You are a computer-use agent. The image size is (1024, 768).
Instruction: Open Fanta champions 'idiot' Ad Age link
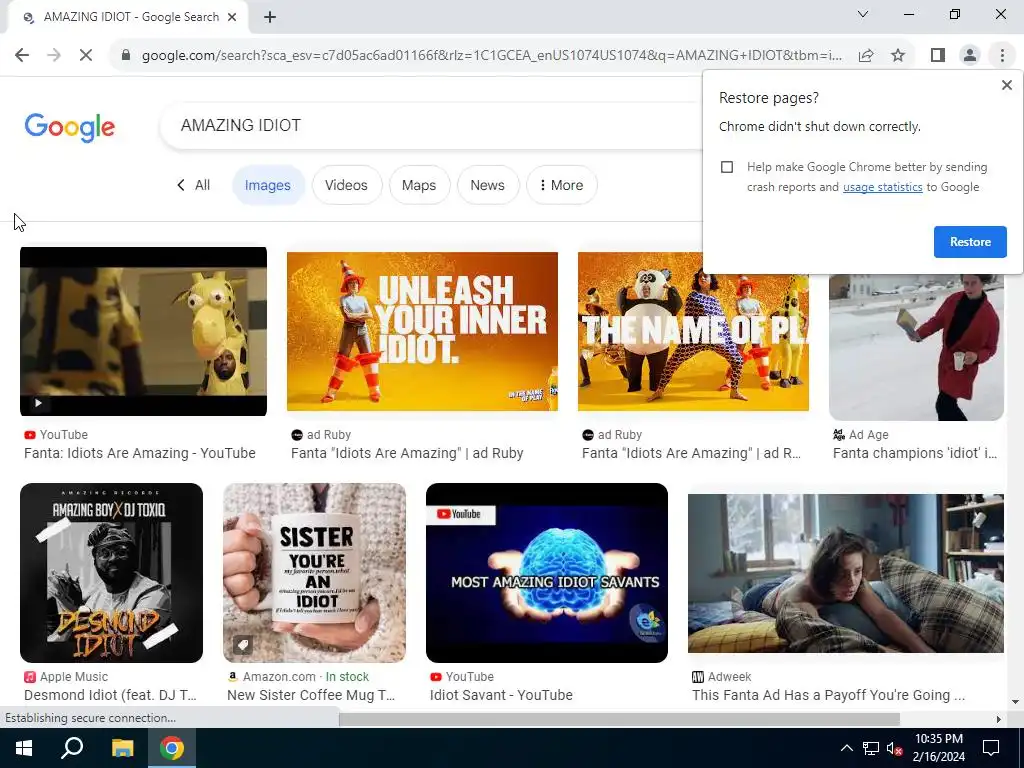(915, 453)
